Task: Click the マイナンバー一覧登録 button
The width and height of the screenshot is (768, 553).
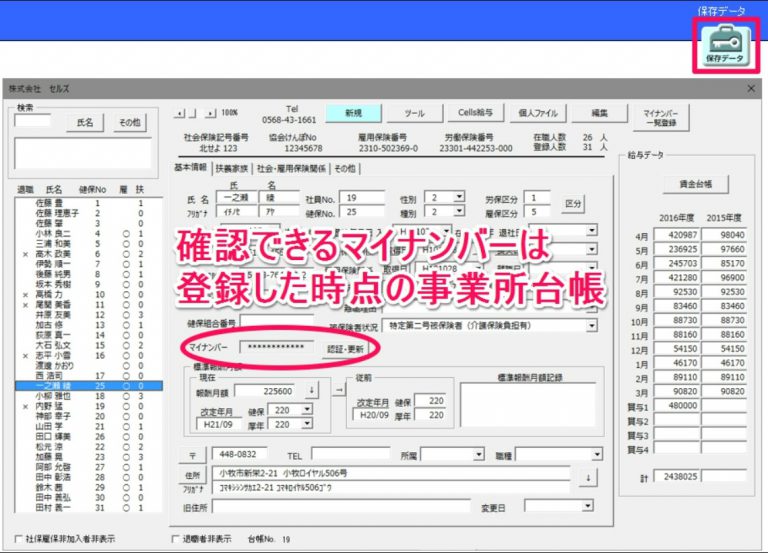Action: click(x=661, y=118)
